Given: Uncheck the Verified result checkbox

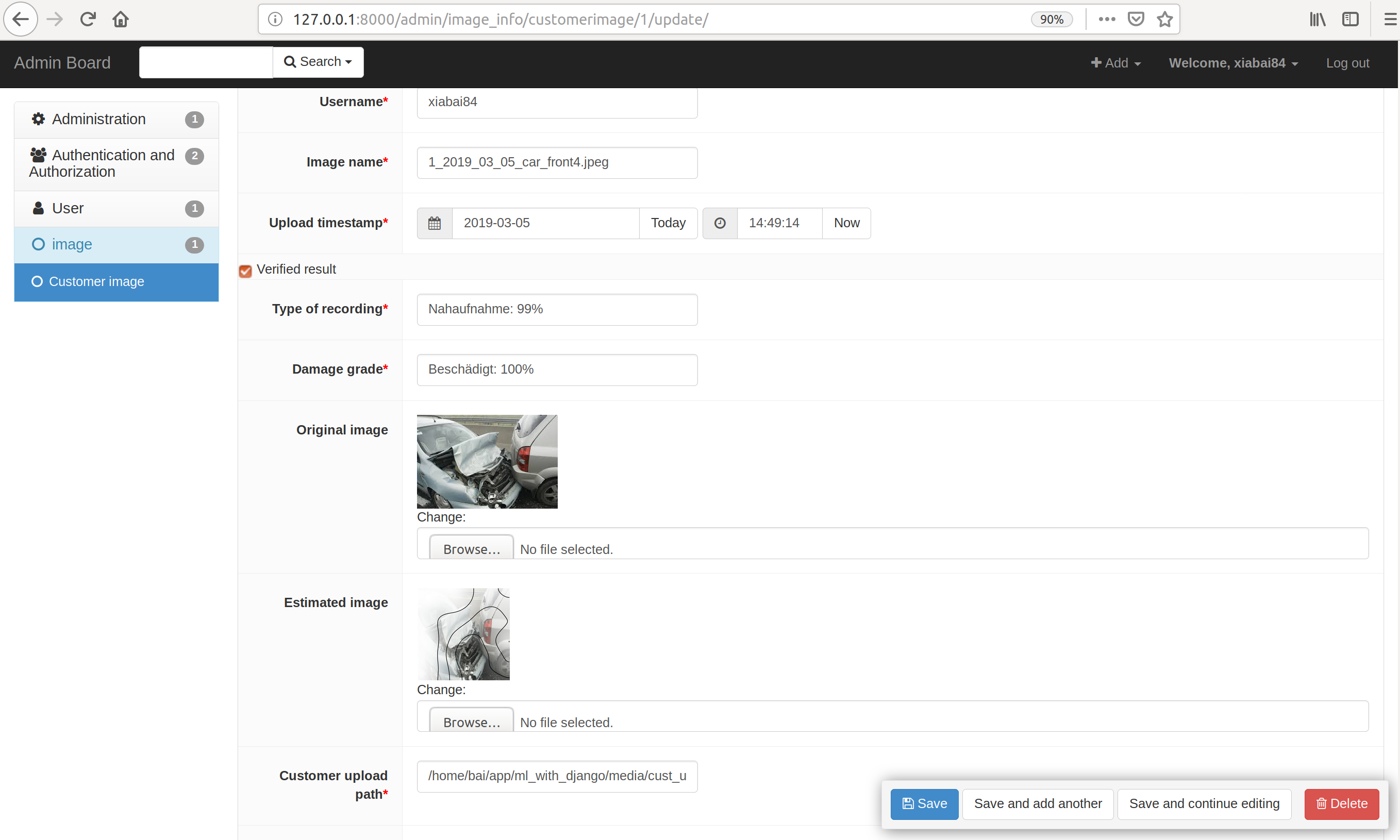Looking at the screenshot, I should 245,271.
